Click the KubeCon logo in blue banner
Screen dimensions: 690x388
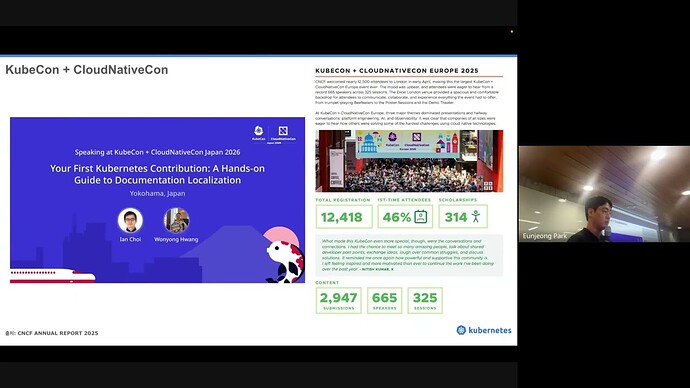point(259,133)
